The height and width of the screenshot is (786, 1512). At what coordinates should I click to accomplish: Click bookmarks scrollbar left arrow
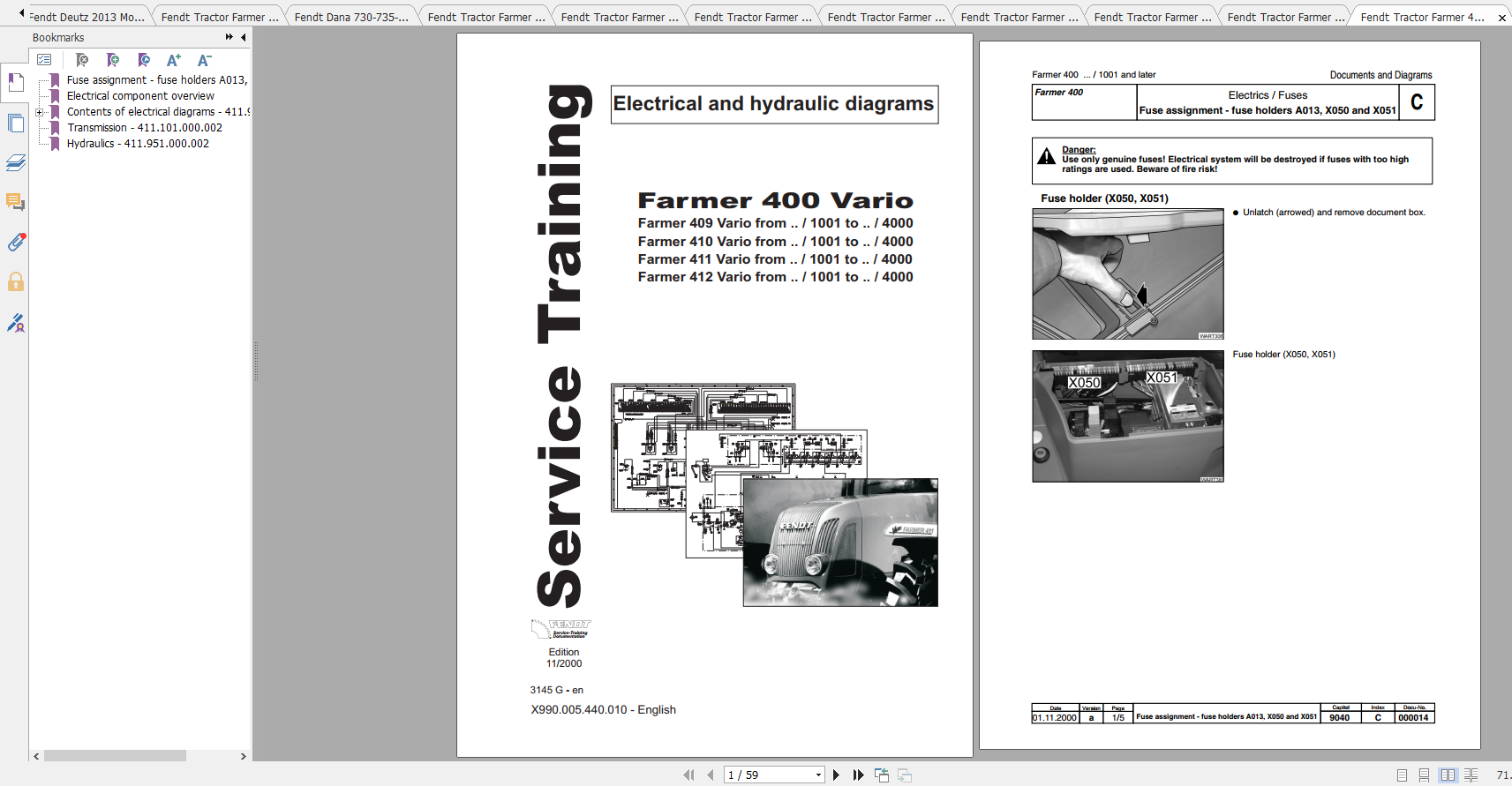coord(36,756)
